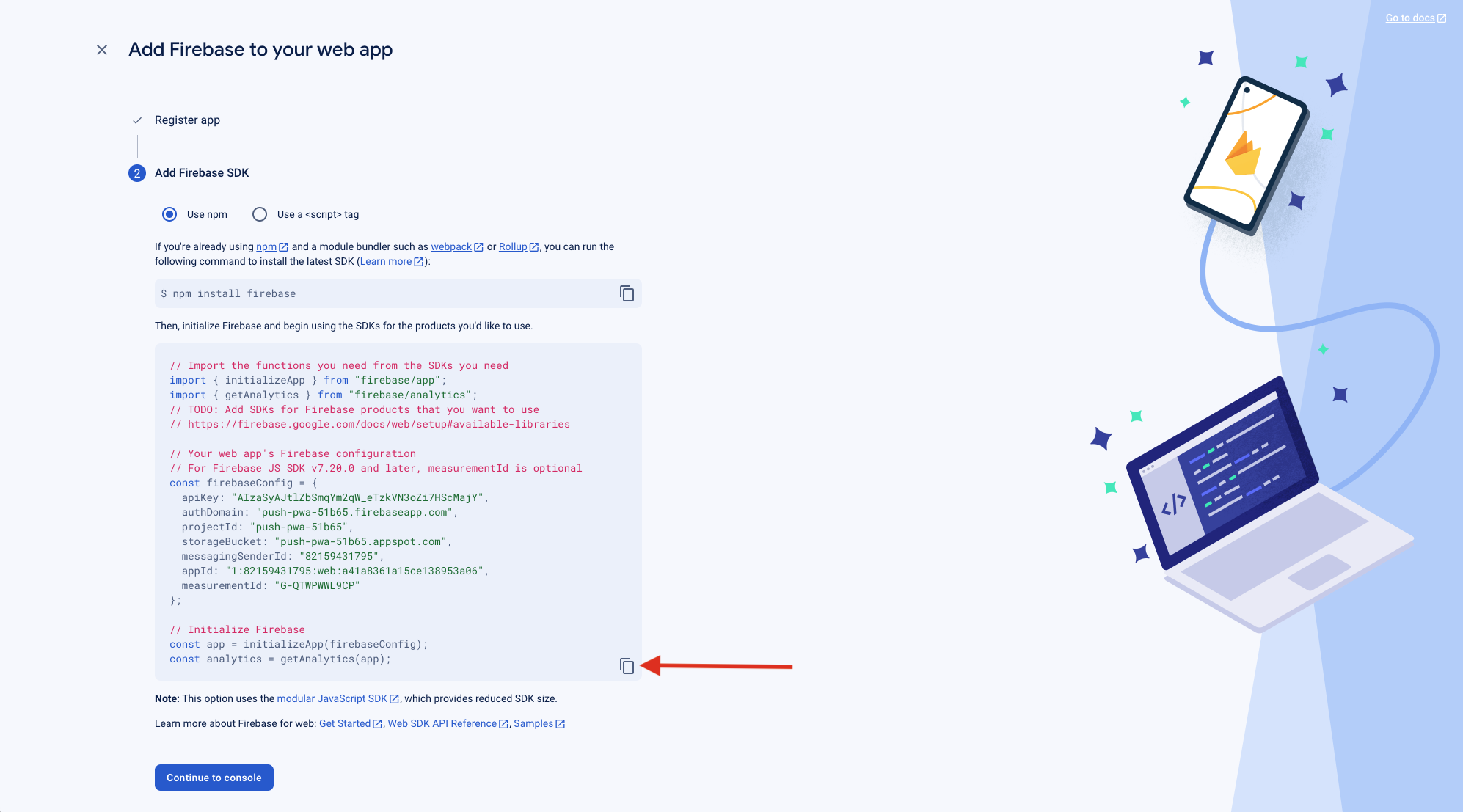This screenshot has height=812, width=1463.
Task: Select the Use npm radio option
Action: pyautogui.click(x=169, y=214)
